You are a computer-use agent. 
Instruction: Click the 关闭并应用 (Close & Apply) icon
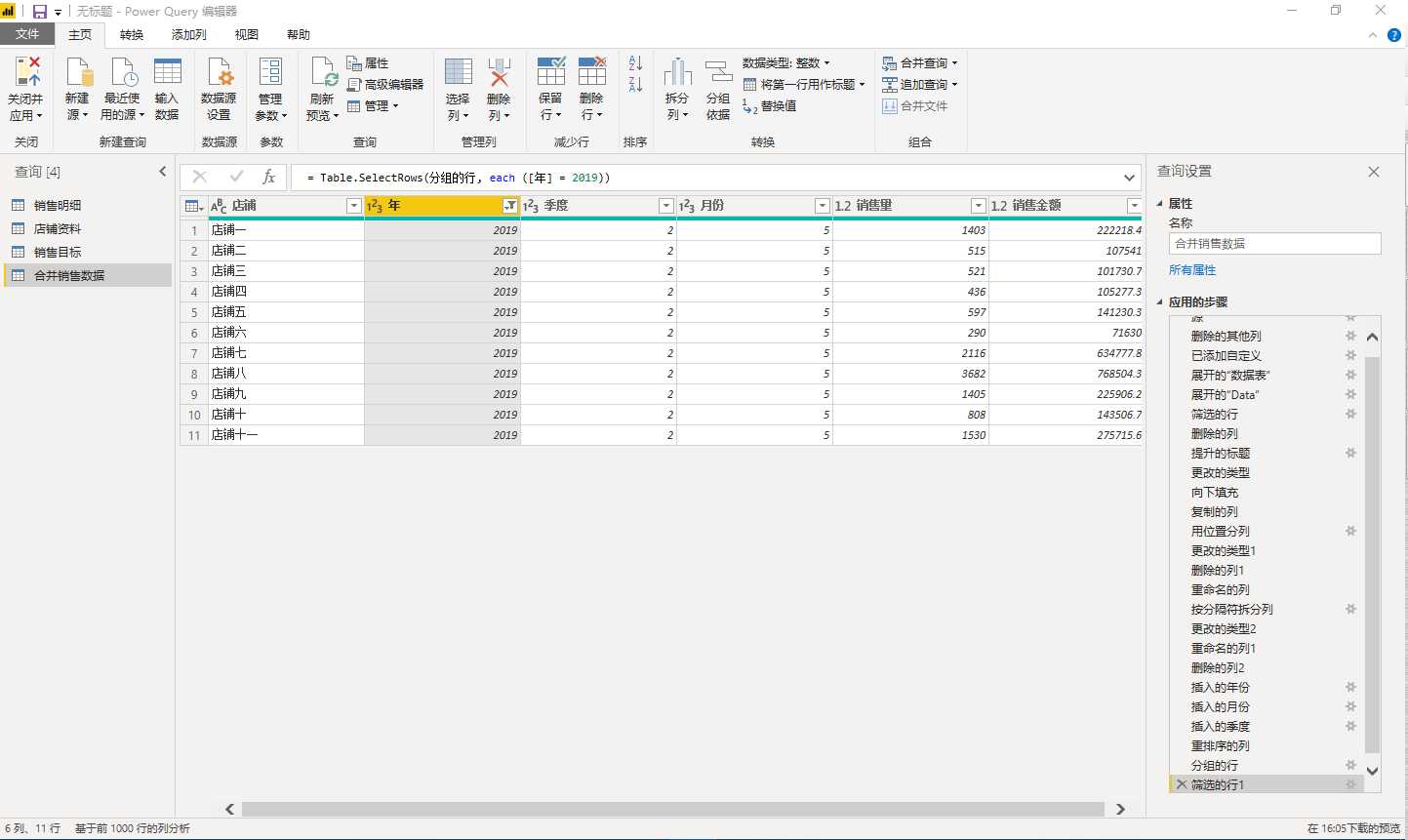click(27, 71)
